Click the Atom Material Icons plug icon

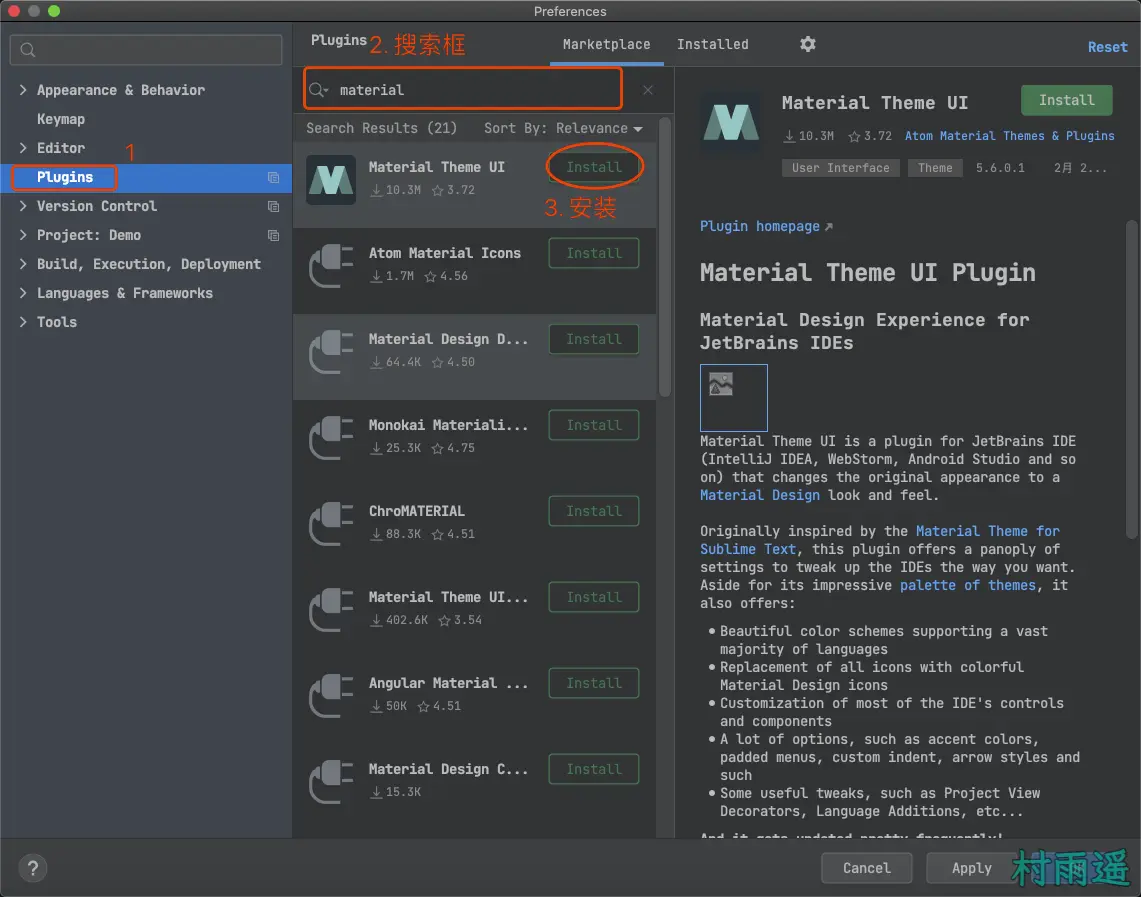point(331,265)
